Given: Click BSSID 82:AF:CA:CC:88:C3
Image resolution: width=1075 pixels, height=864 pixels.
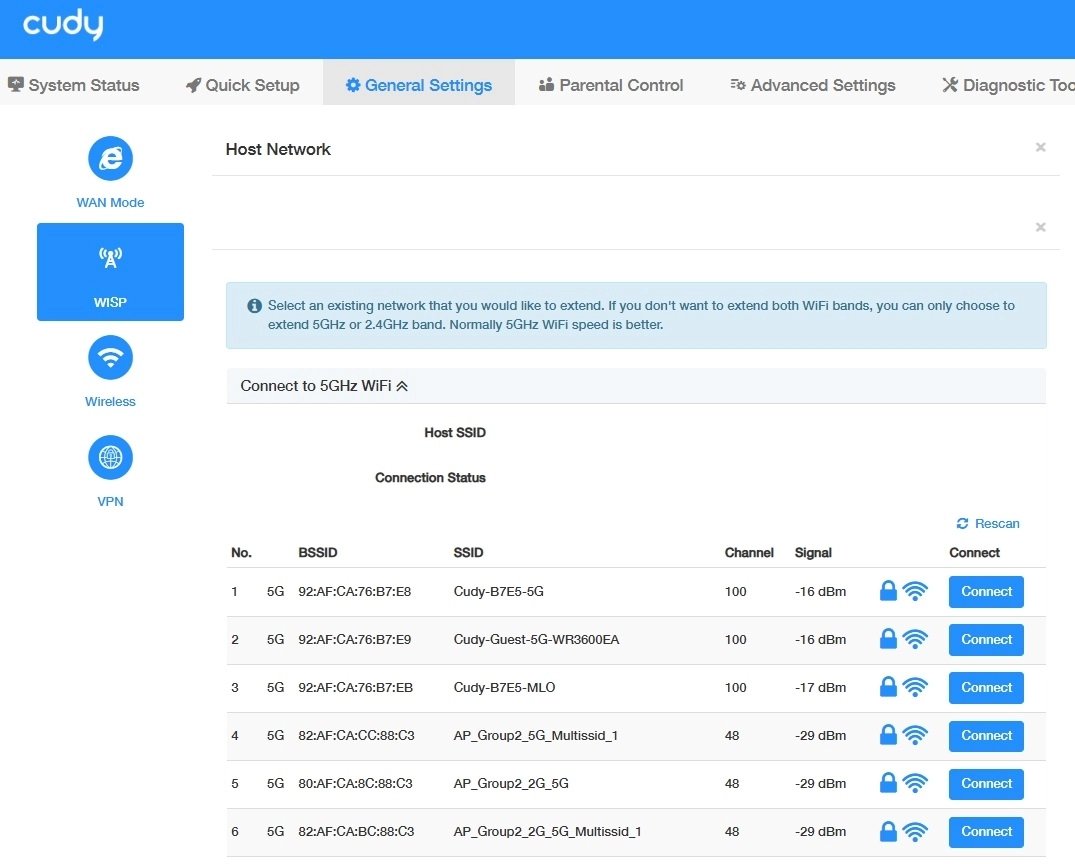Looking at the screenshot, I should pyautogui.click(x=356, y=736).
